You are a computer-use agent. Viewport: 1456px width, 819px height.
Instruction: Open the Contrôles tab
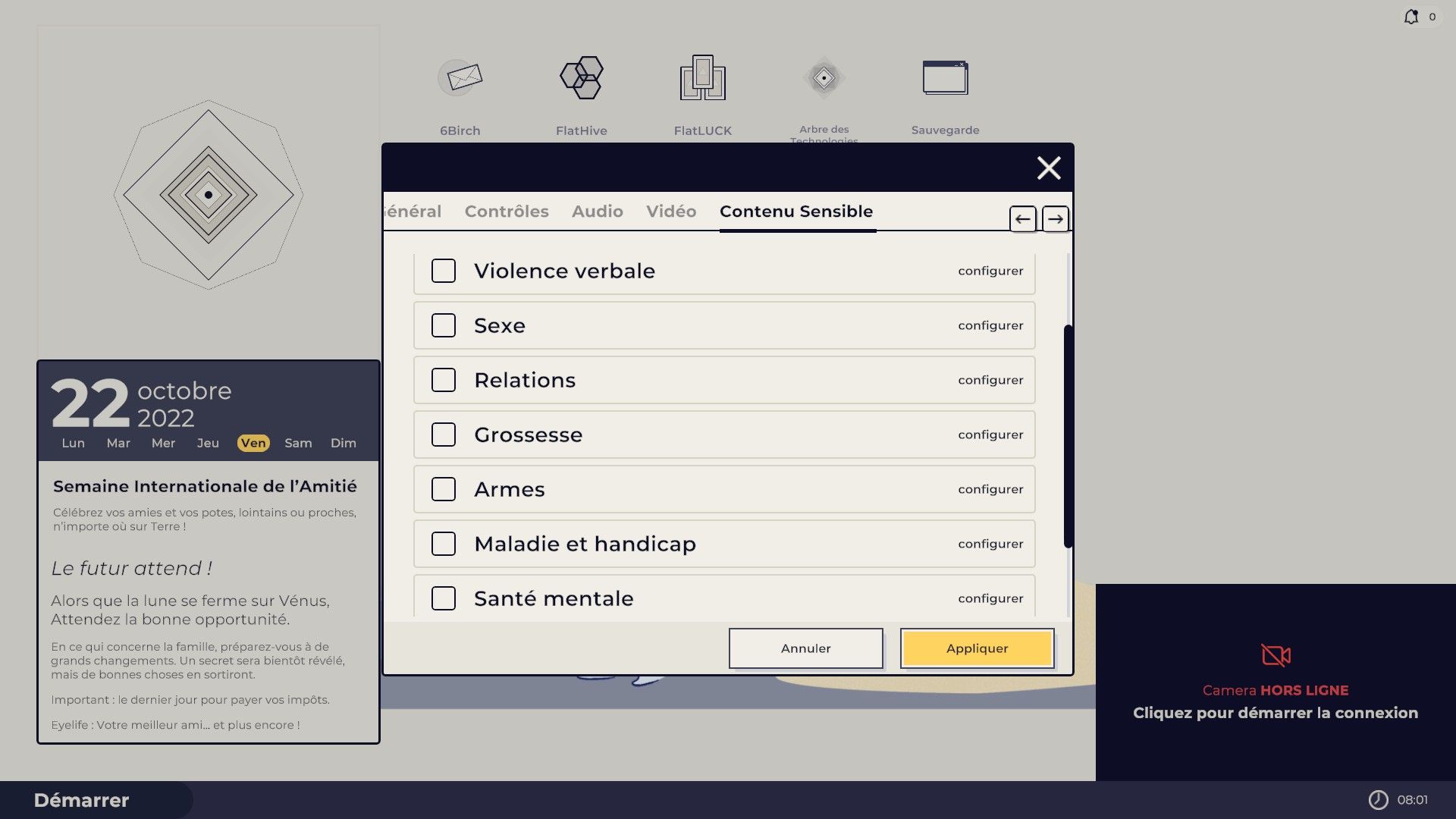click(x=507, y=212)
